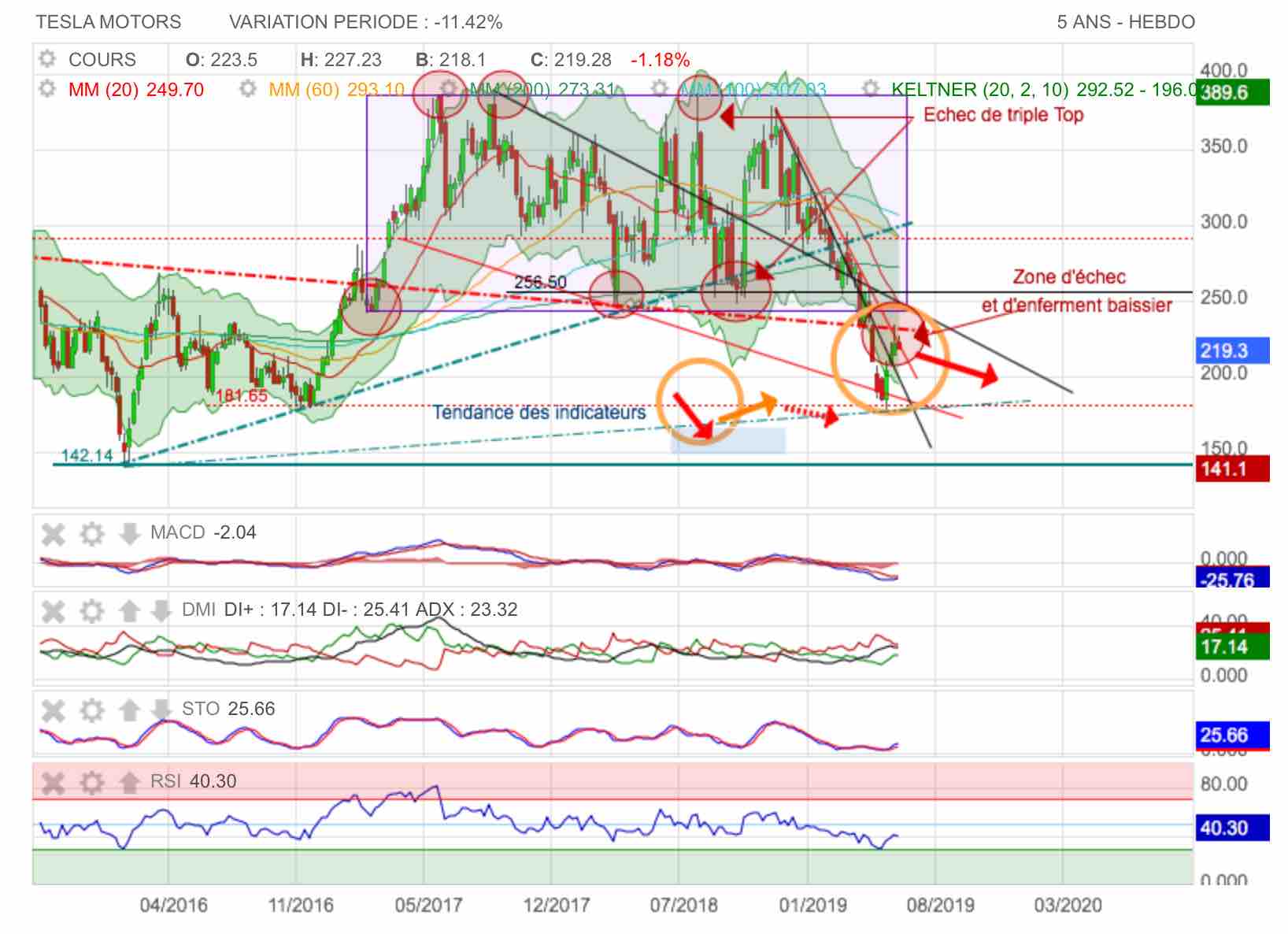1288x934 pixels.
Task: Open the COURS settings gear
Action: coord(48,59)
